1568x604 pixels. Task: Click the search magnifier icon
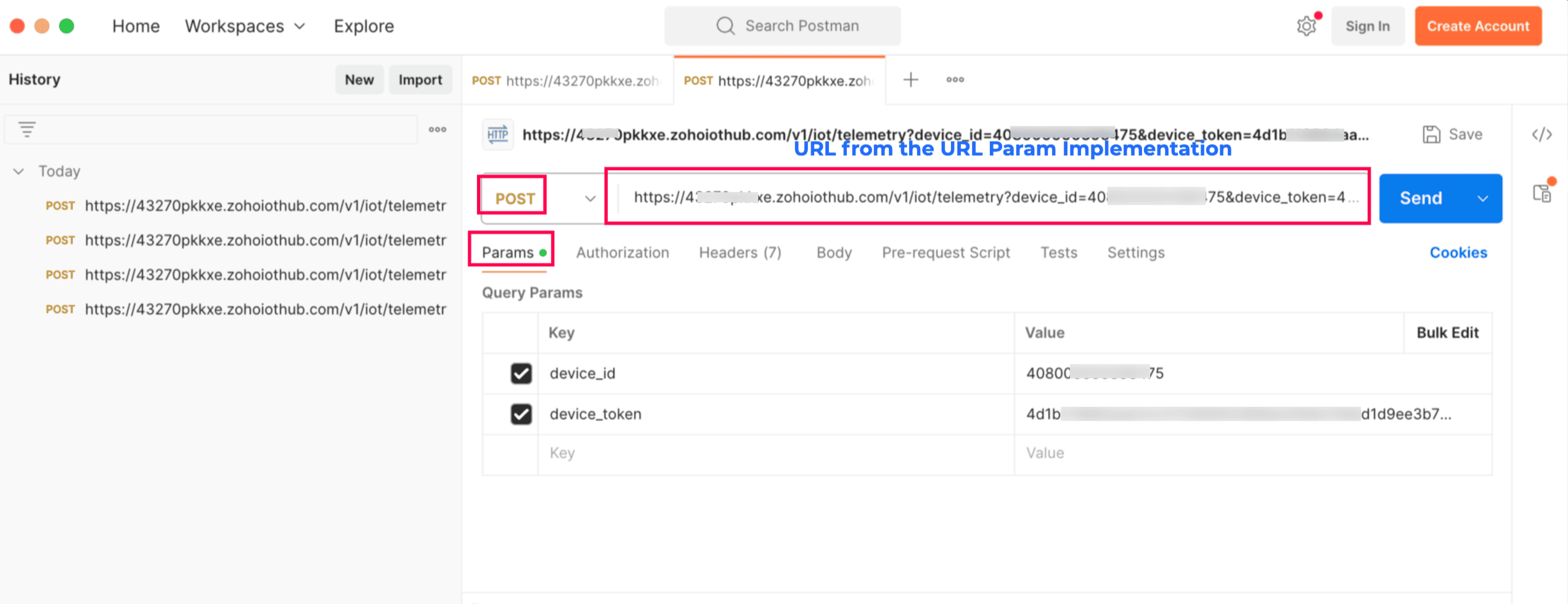click(x=725, y=26)
